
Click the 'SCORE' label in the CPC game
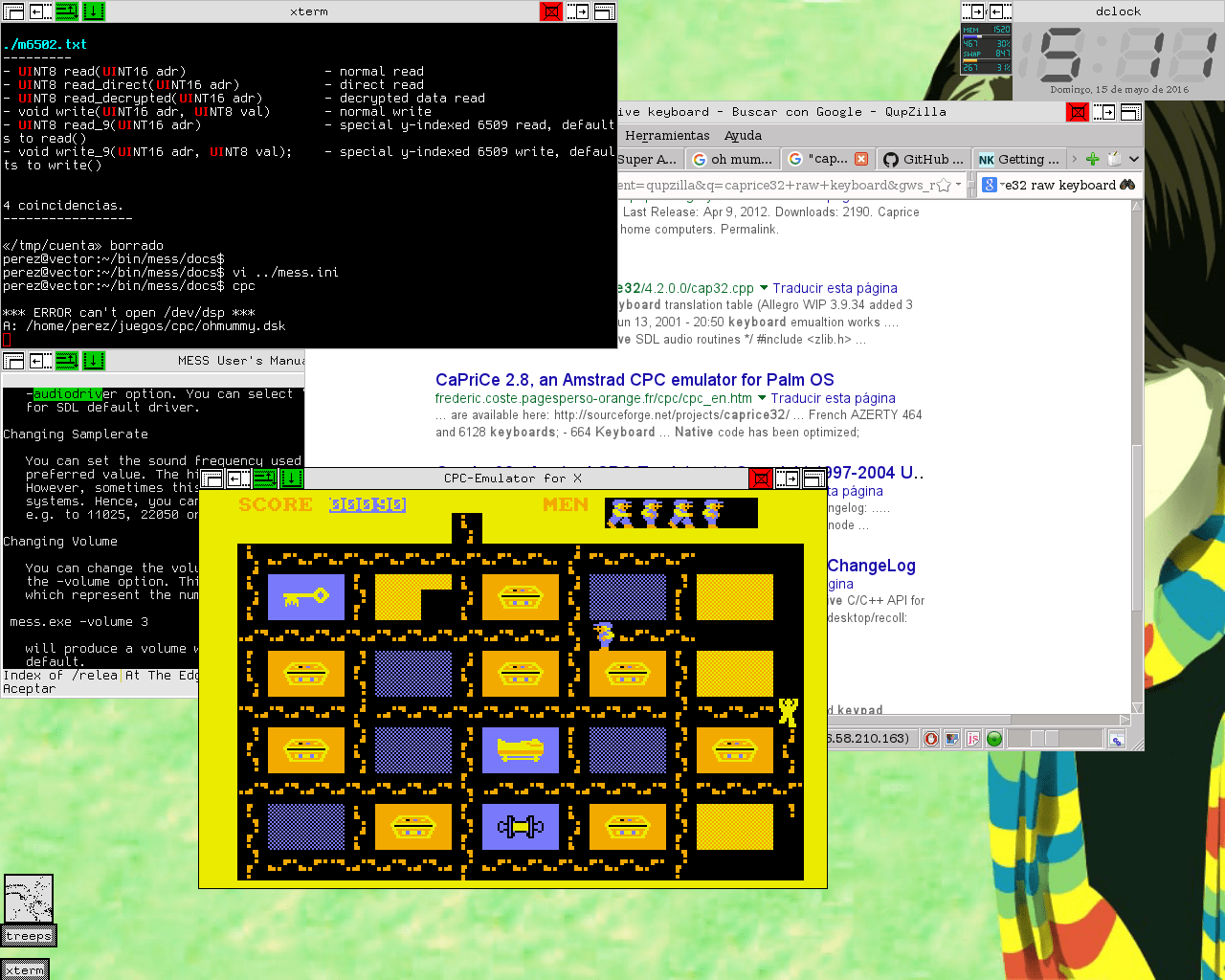coord(276,504)
